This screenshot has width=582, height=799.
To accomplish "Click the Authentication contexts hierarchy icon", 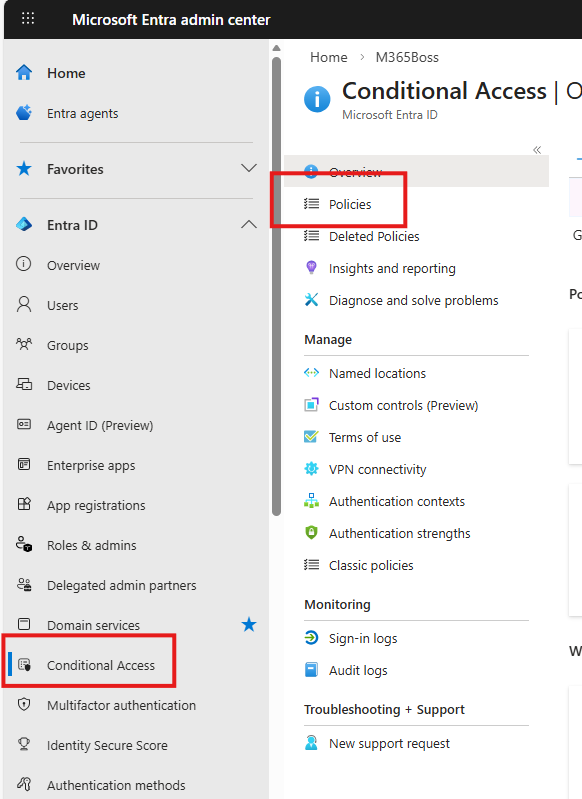I will tap(311, 501).
